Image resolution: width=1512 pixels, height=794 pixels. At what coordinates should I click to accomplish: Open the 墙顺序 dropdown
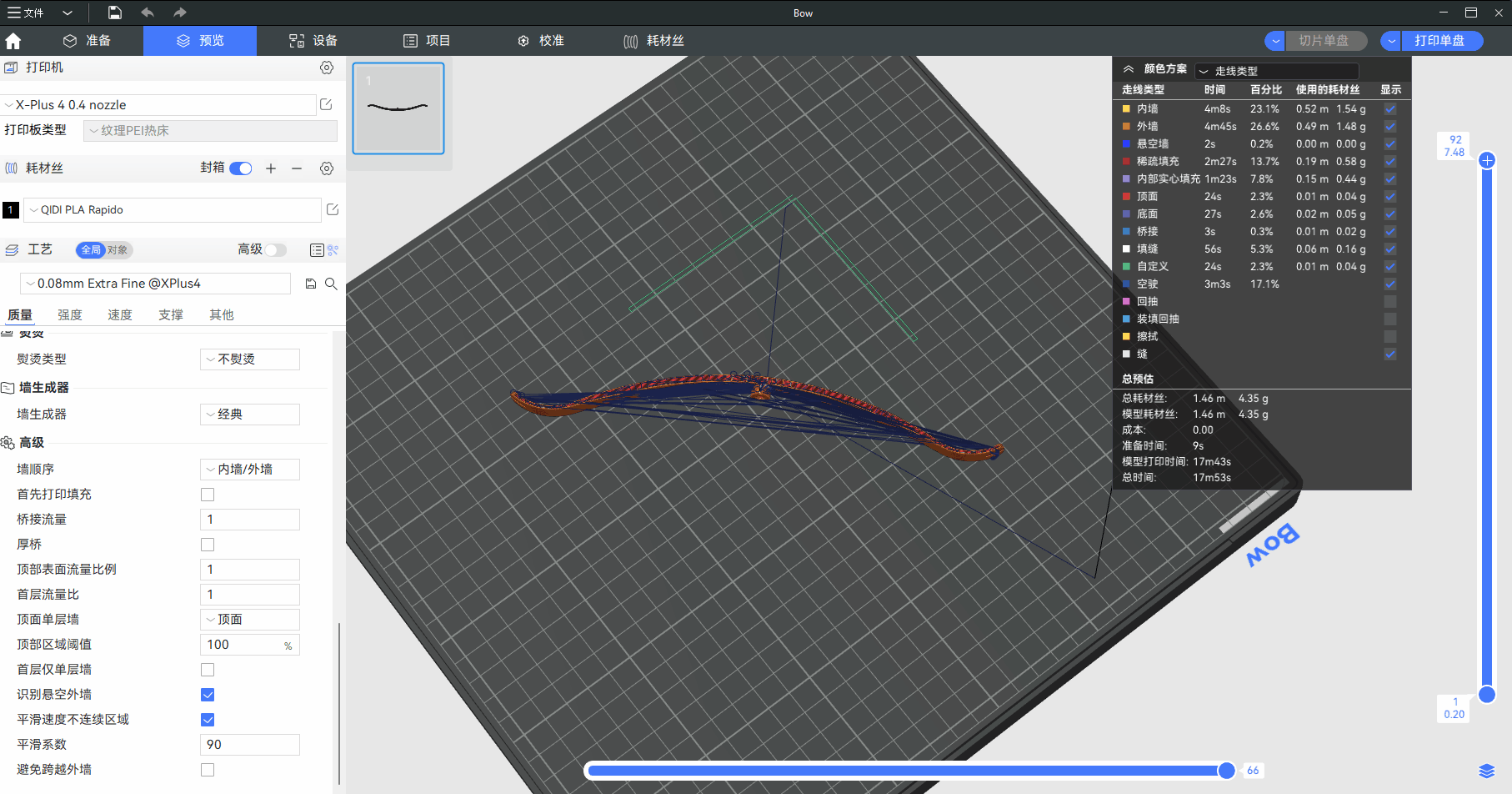250,470
